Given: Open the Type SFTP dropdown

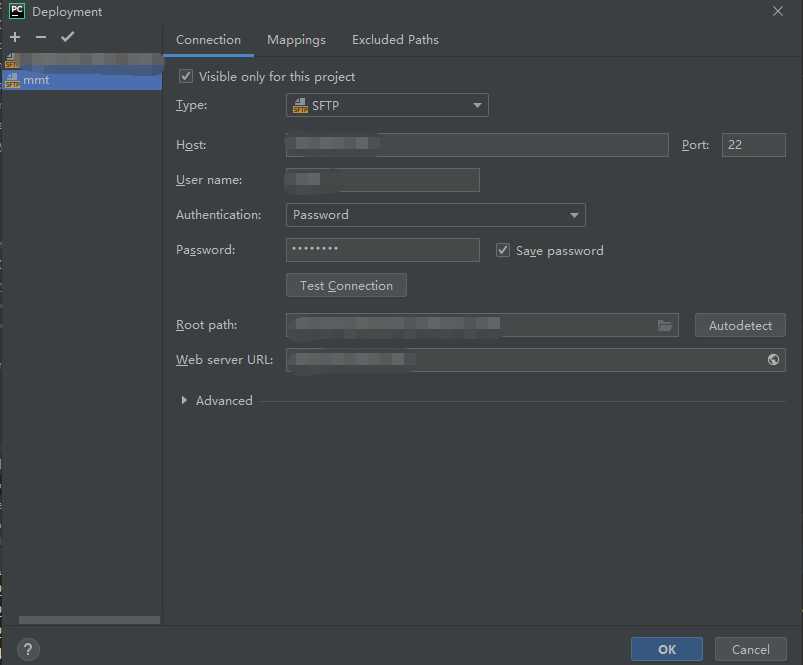Looking at the screenshot, I should pyautogui.click(x=387, y=105).
